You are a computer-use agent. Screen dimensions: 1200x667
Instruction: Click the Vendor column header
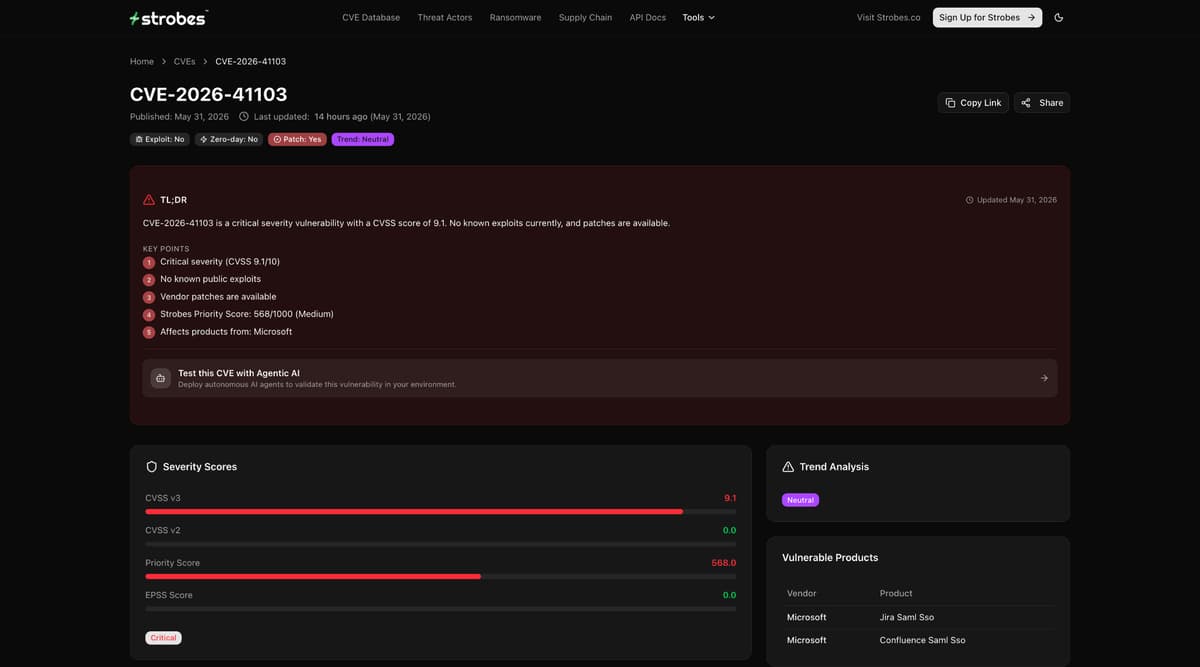802,593
